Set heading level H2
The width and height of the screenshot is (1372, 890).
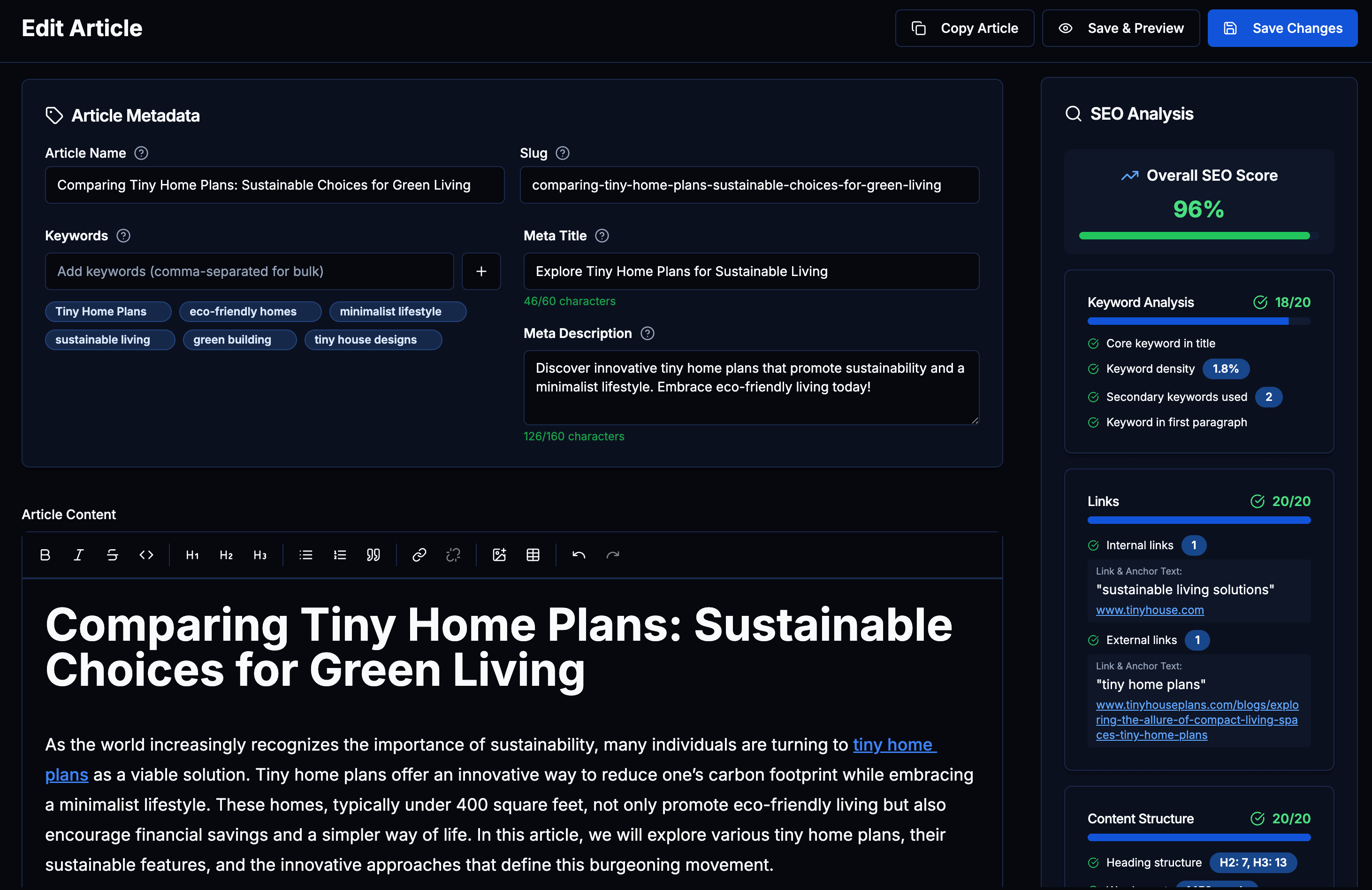[226, 555]
